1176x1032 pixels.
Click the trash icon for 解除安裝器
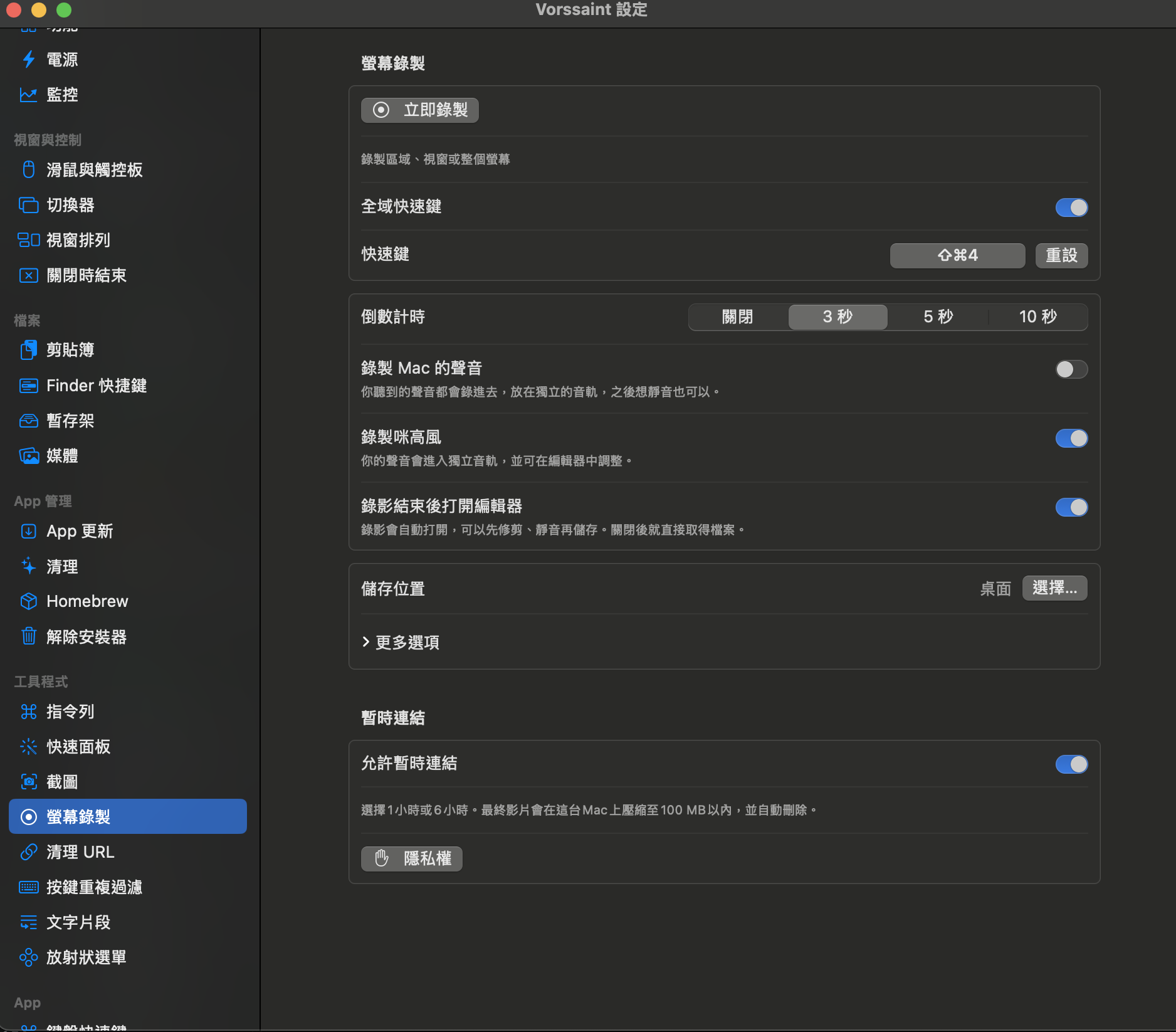point(29,636)
